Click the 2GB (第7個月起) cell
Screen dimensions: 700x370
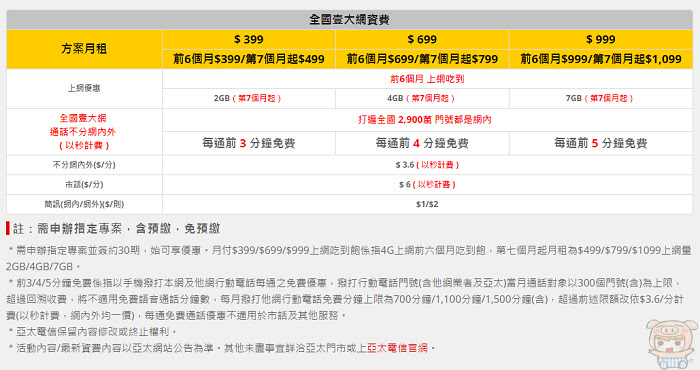[x=249, y=98]
